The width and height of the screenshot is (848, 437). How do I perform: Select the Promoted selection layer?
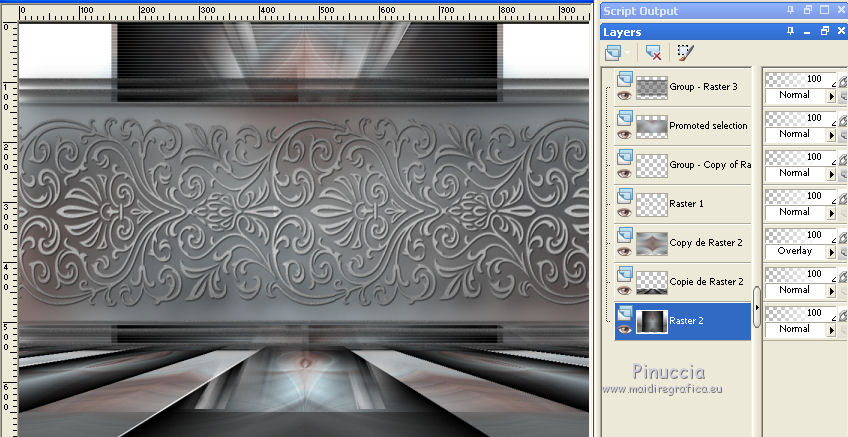708,125
